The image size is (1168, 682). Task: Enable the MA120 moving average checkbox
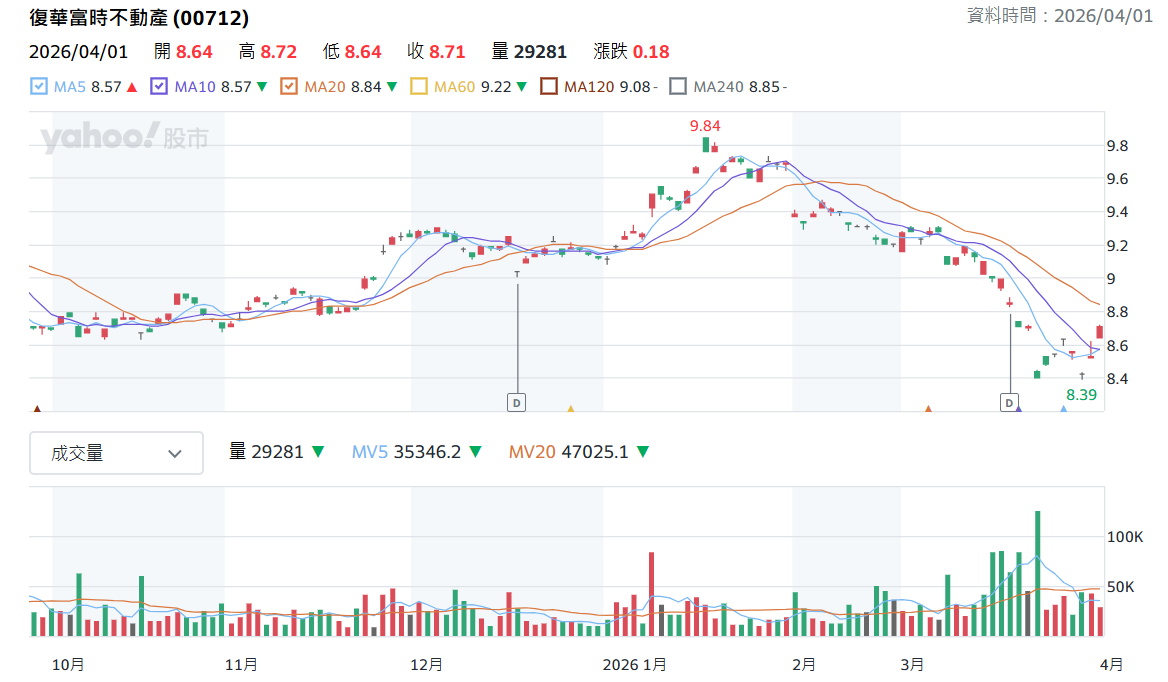pos(549,86)
